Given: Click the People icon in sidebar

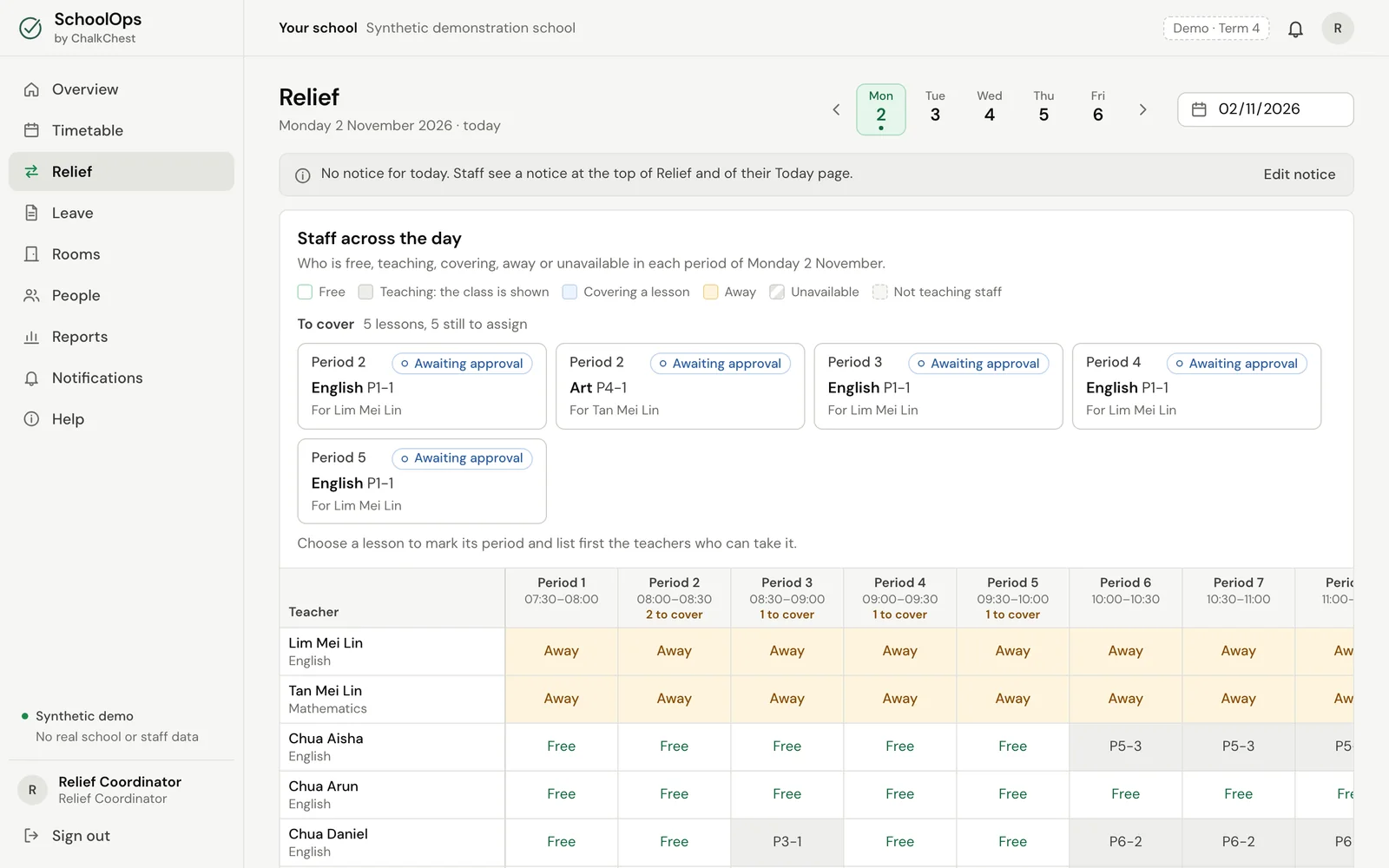Looking at the screenshot, I should (31, 295).
